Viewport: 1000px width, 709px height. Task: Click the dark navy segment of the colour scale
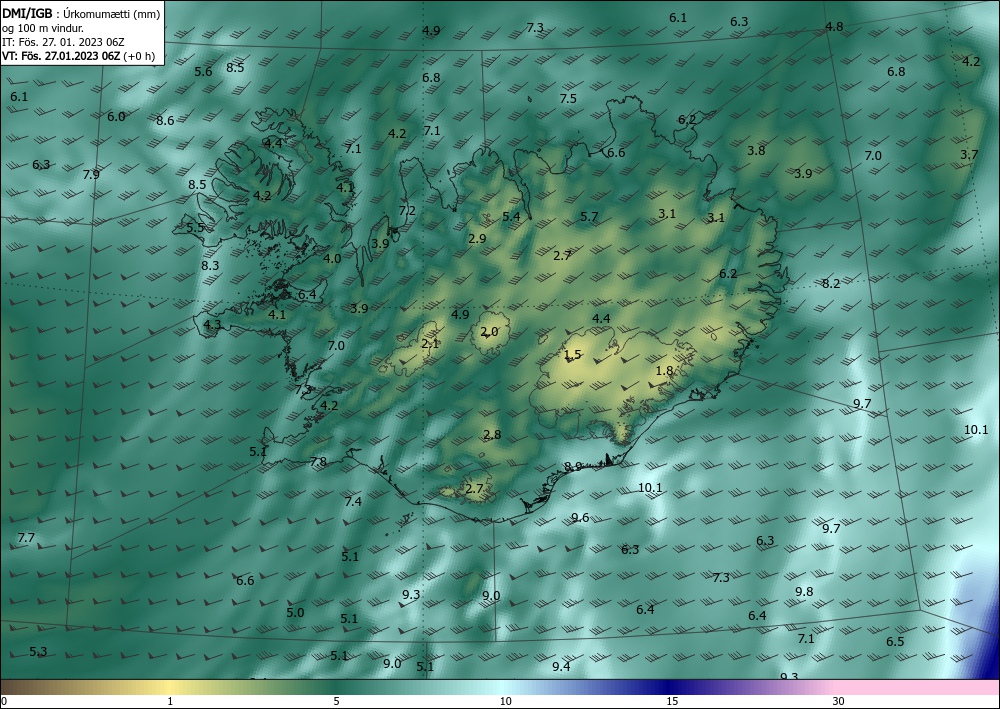[670, 687]
